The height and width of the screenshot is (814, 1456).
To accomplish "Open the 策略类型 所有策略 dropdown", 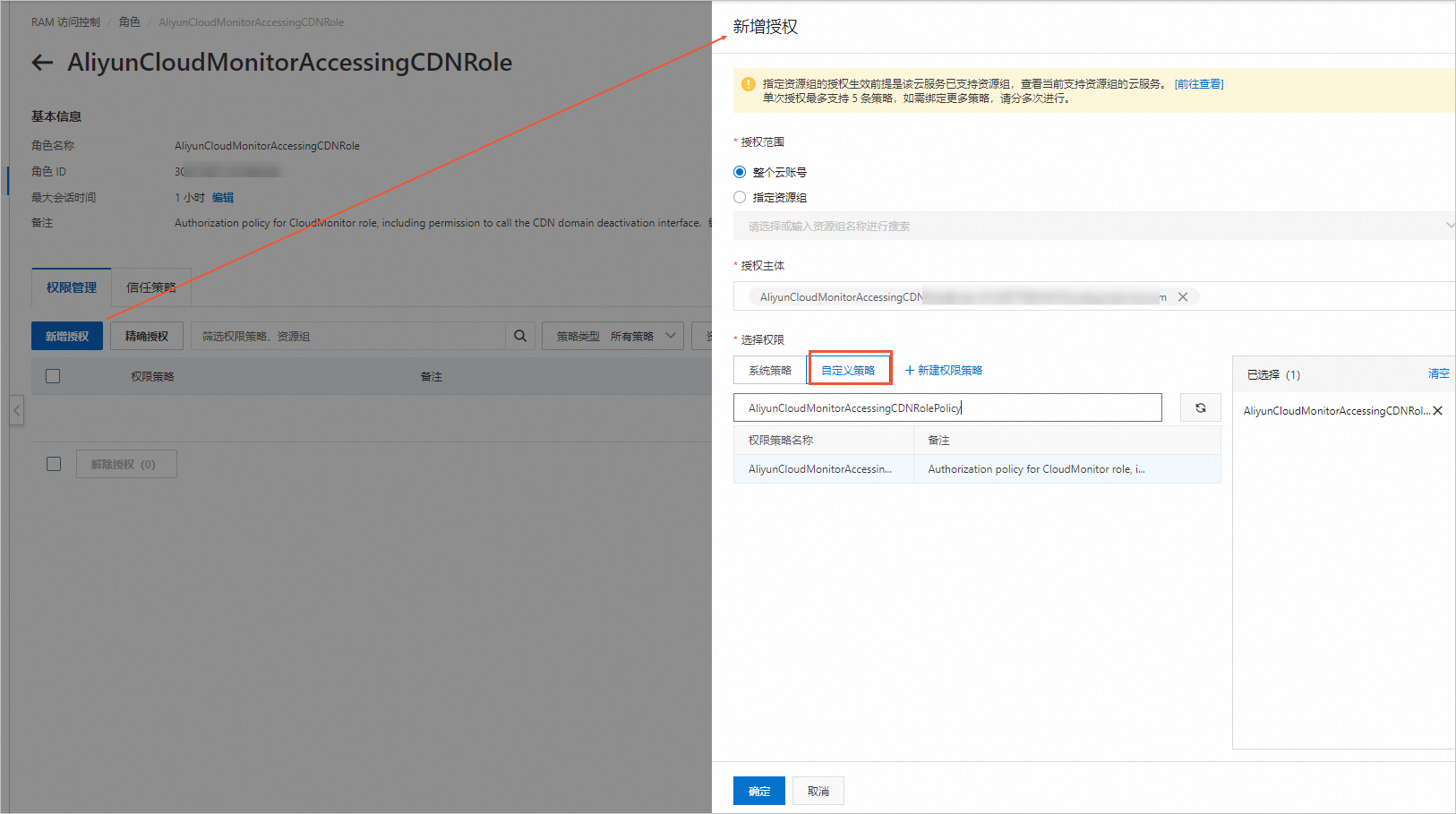I will click(613, 336).
